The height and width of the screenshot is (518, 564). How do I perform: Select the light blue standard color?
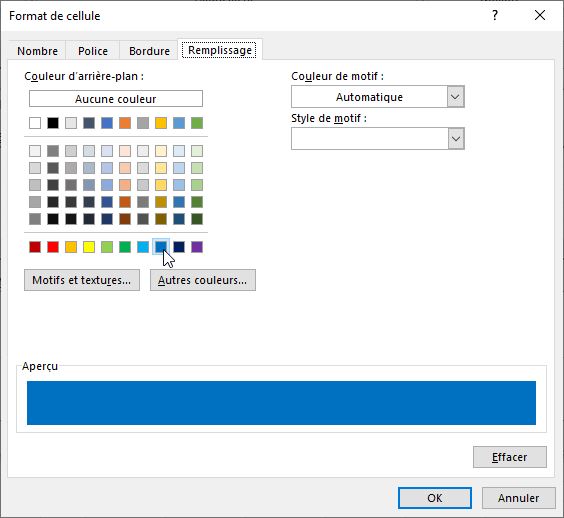(x=143, y=247)
